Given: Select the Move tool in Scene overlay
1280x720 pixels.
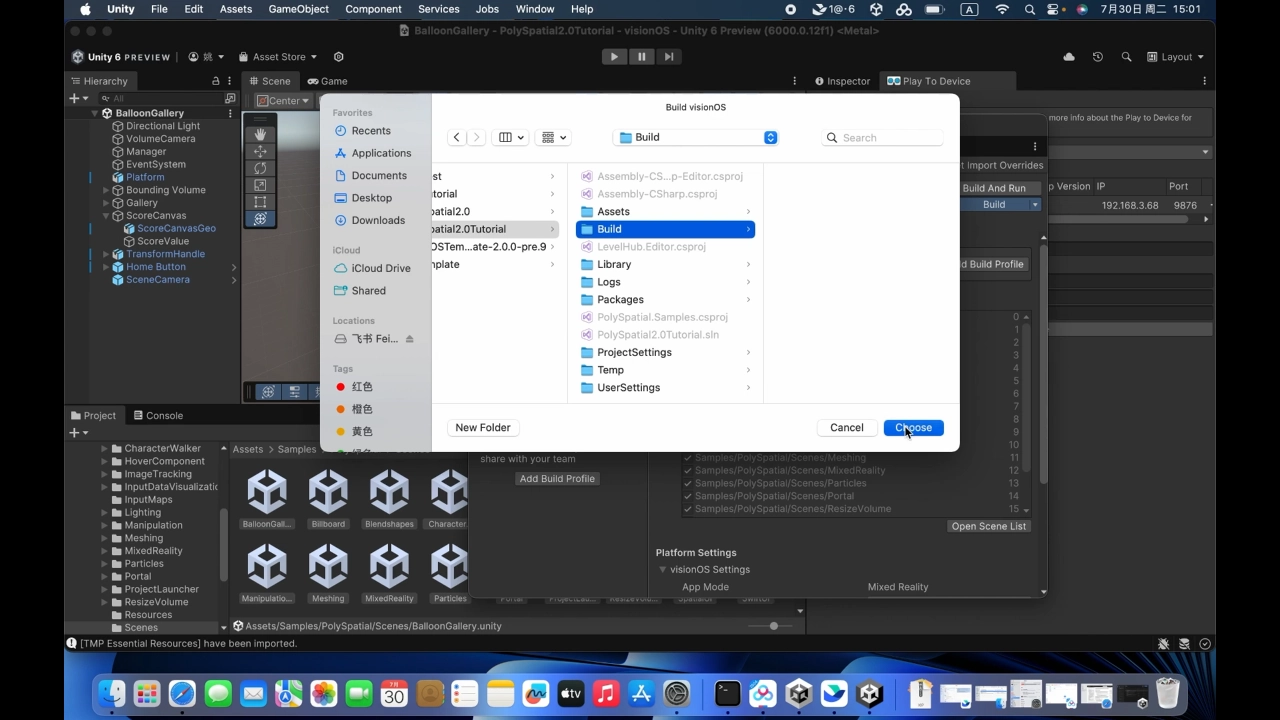Looking at the screenshot, I should (260, 151).
